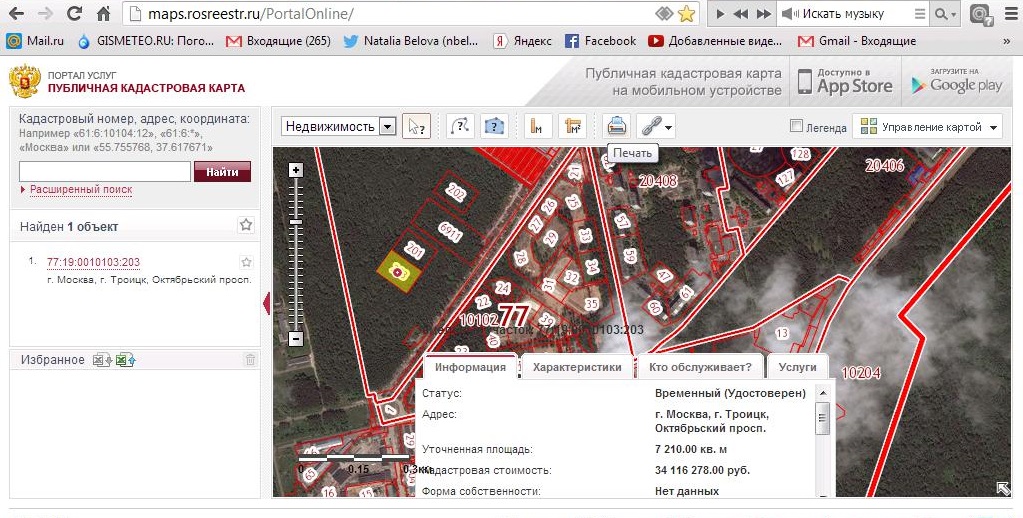Open GISMETEO.RU bookmark
The width and height of the screenshot is (1023, 518).
145,41
